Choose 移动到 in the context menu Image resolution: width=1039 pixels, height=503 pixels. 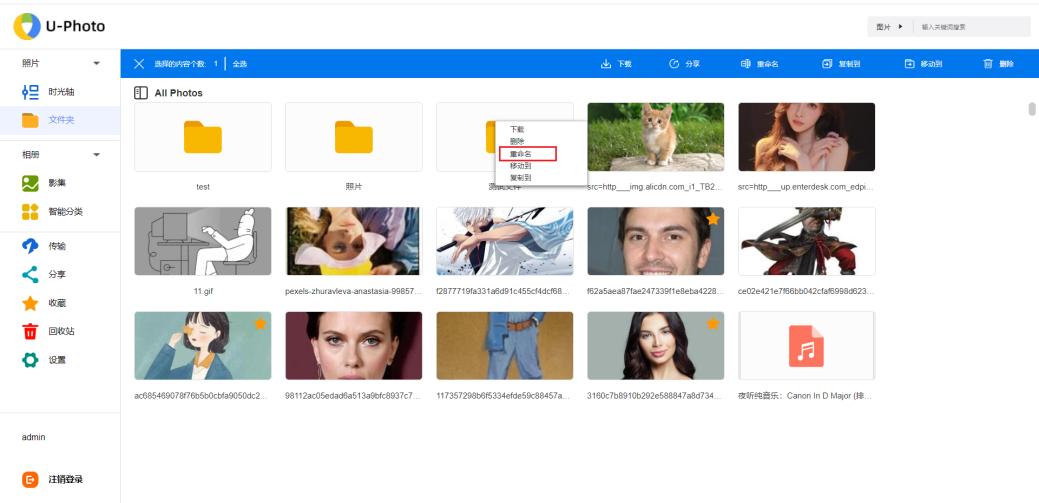coord(521,166)
